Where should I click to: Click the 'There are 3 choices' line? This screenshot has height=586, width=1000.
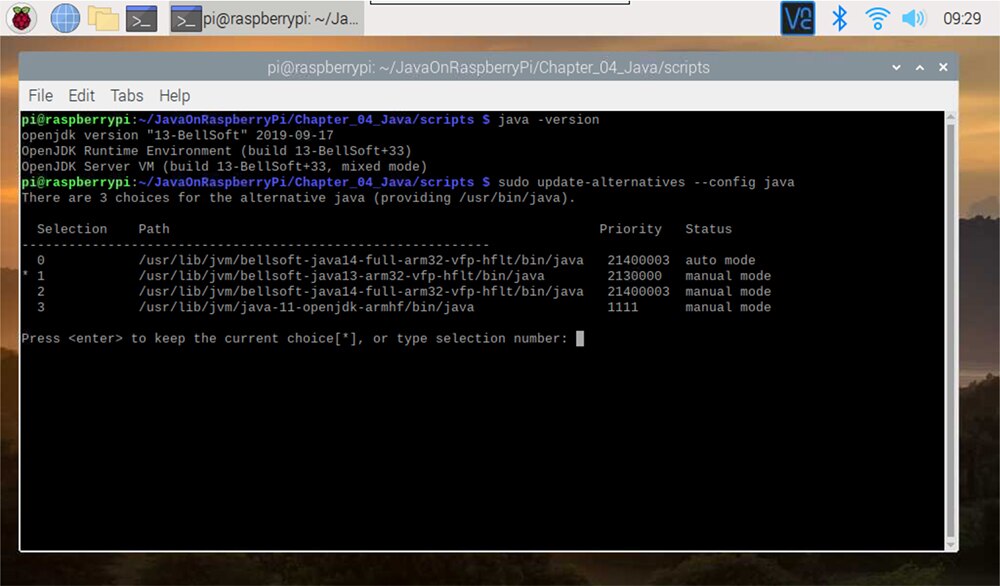298,198
